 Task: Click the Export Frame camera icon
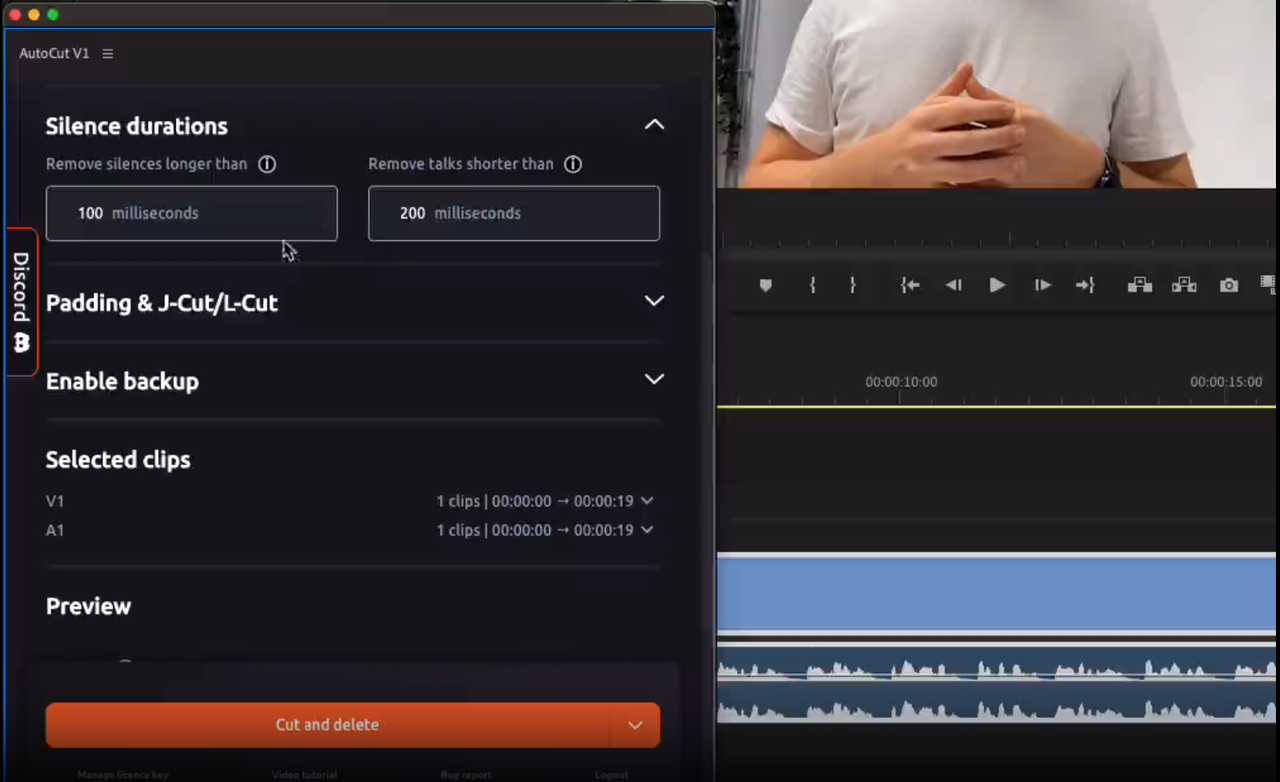[x=1228, y=286]
